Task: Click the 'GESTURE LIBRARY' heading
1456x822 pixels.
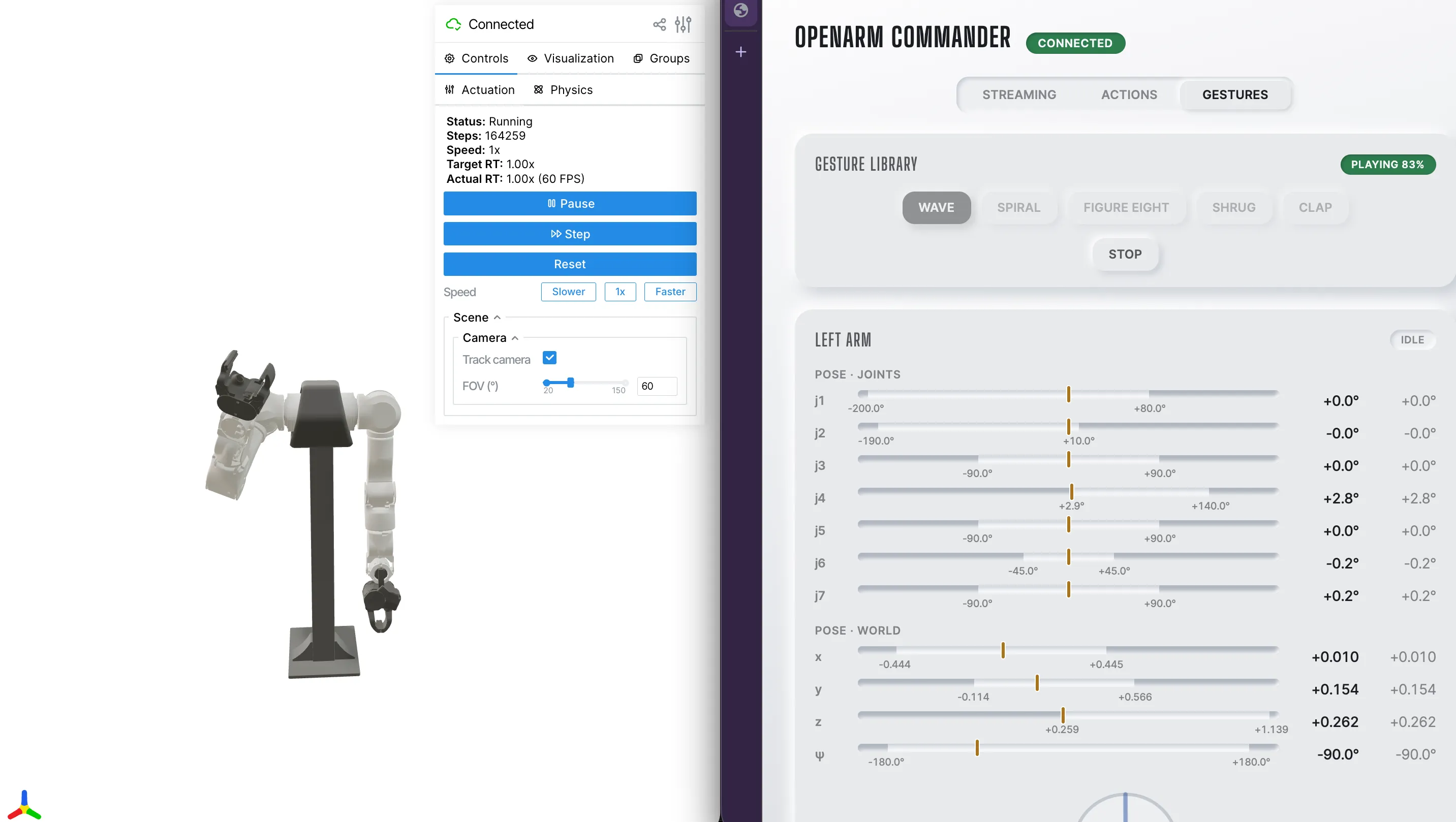Action: coord(866,165)
